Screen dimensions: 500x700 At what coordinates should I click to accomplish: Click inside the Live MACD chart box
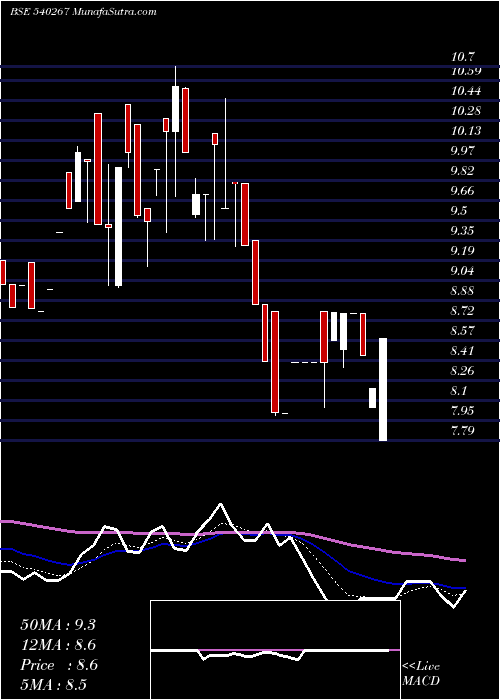[x=275, y=650]
